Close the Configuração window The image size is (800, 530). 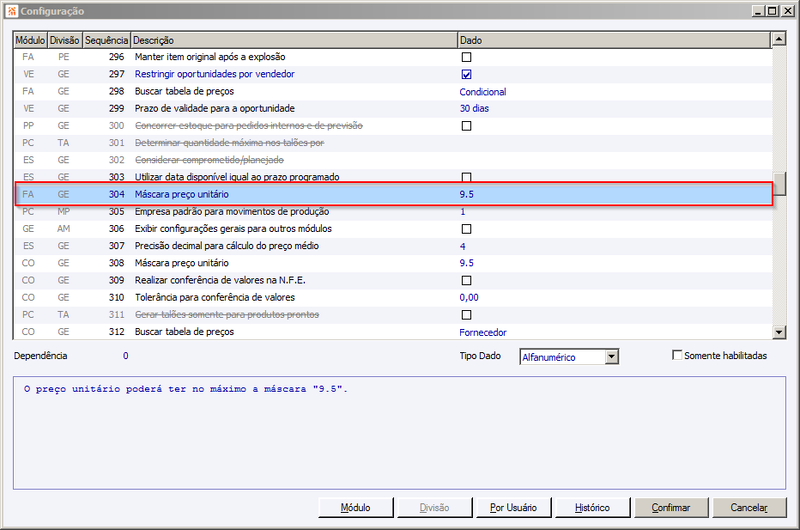787,11
